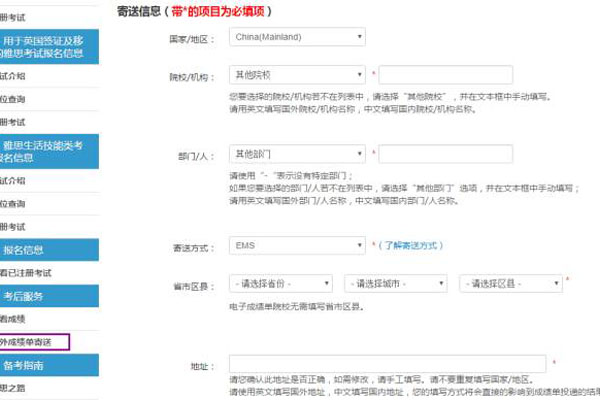This screenshot has height=400, width=600.
Task: Go to 看已注册考试 in the sidebar
Action: [x=30, y=272]
